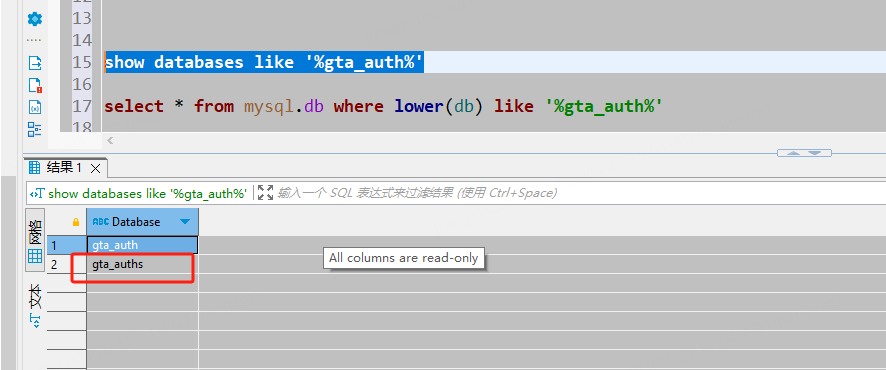Click the Database column header
886x370 pixels.
coord(142,222)
